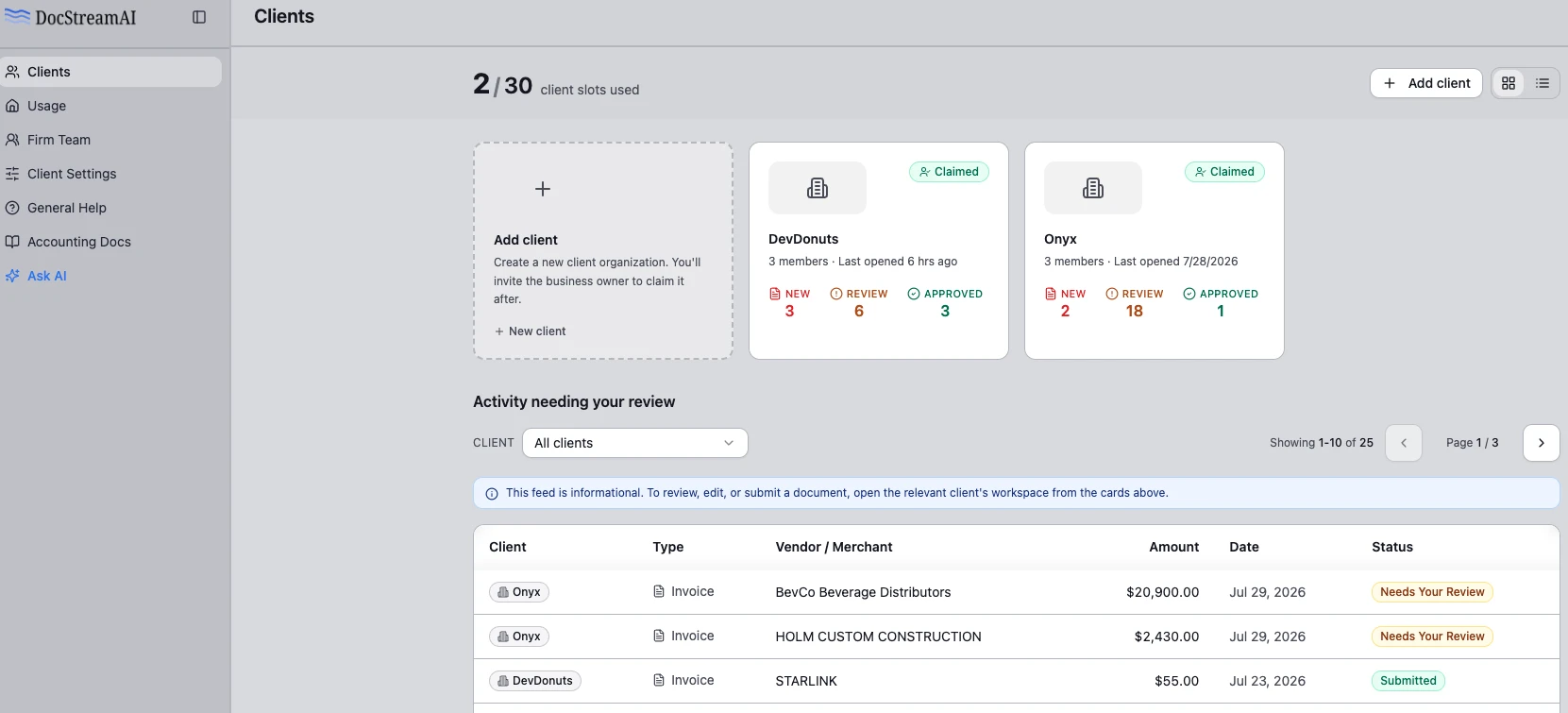This screenshot has width=1568, height=713.
Task: Click Onyx review count 18
Action: 1135,312
